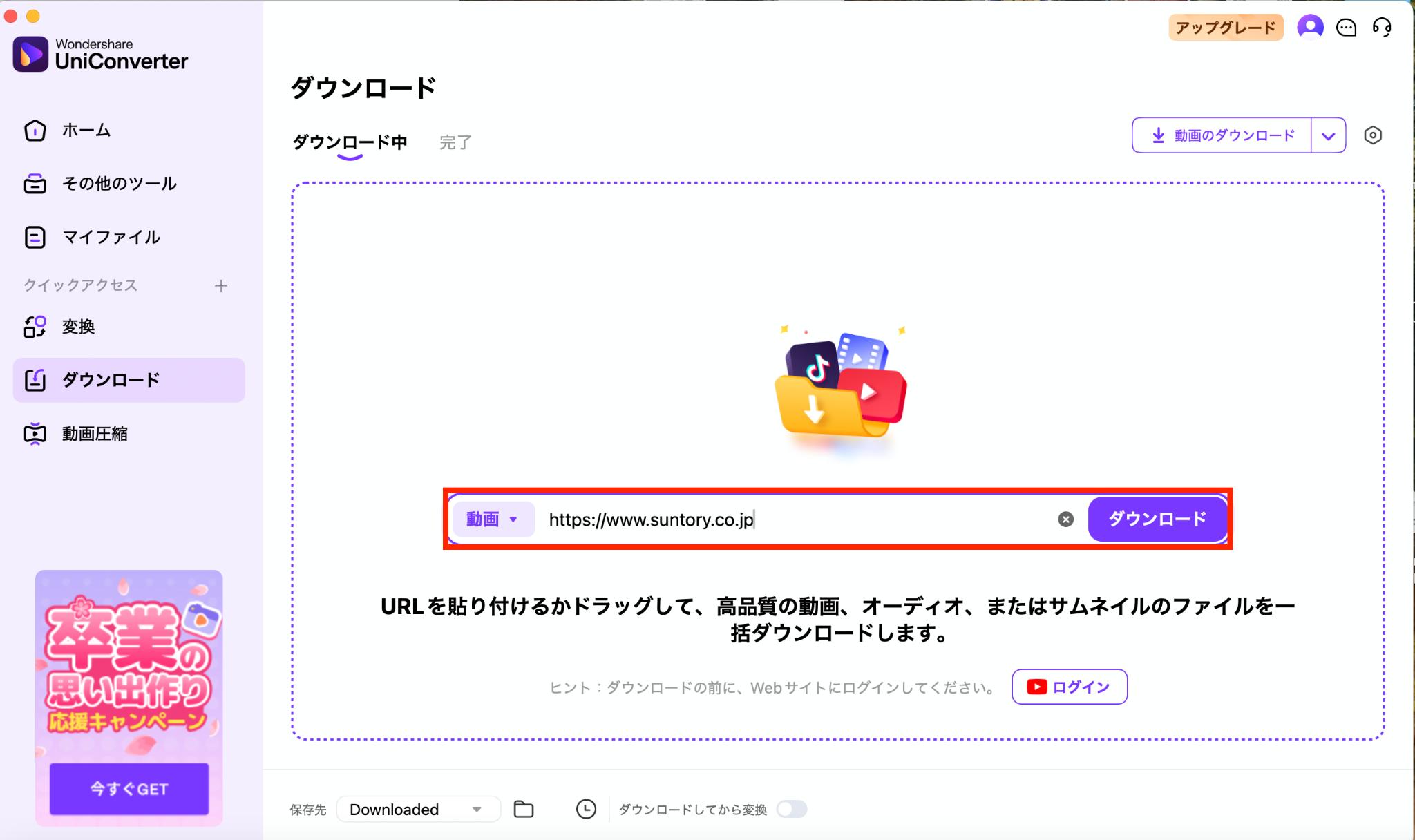
Task: Click the UniConverter logo icon
Action: click(x=30, y=54)
